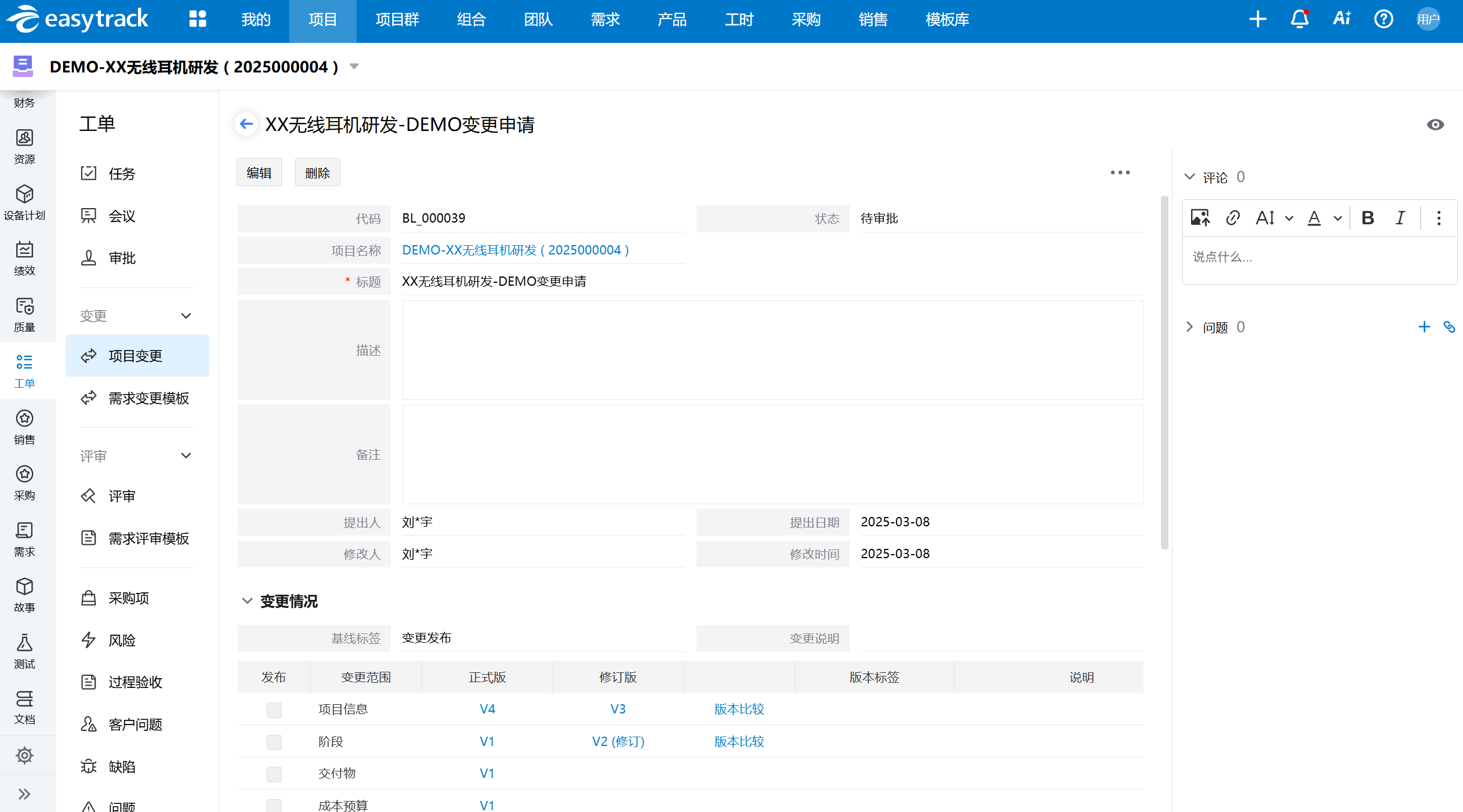Check the 阶段 row publish checkbox
The height and width of the screenshot is (812, 1463).
point(274,742)
